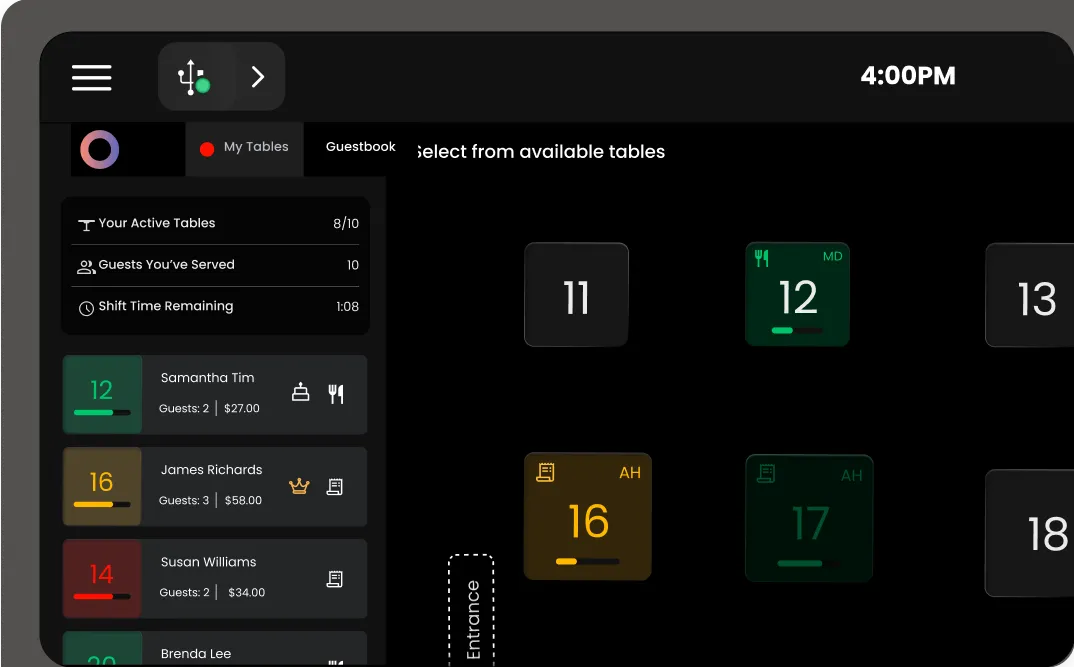This screenshot has height=667, width=1074.
Task: Click the crown icon for James Richards
Action: coord(299,486)
